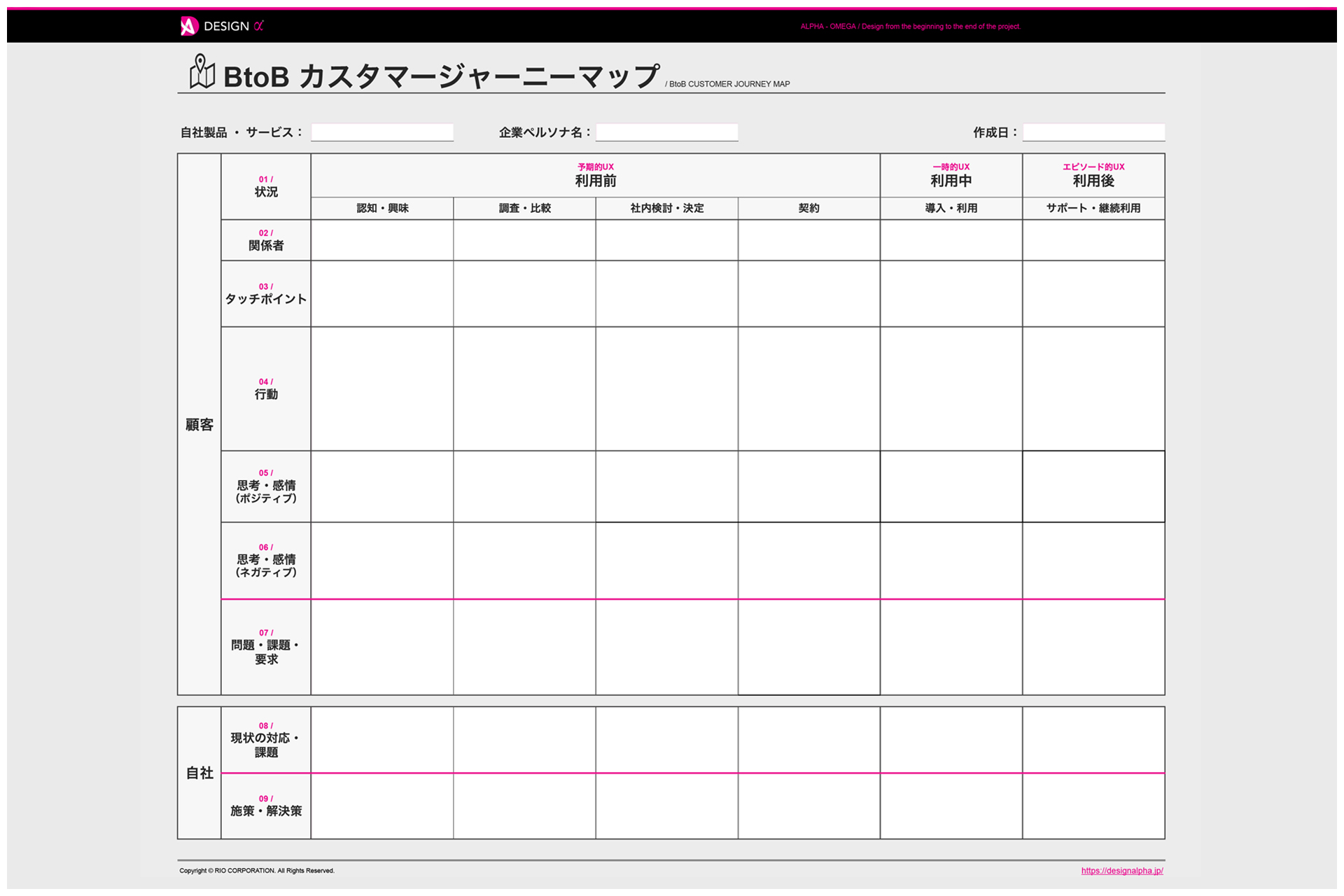Image resolution: width=1344 pixels, height=896 pixels.
Task: Select the 利用中 phase header
Action: coord(951,176)
